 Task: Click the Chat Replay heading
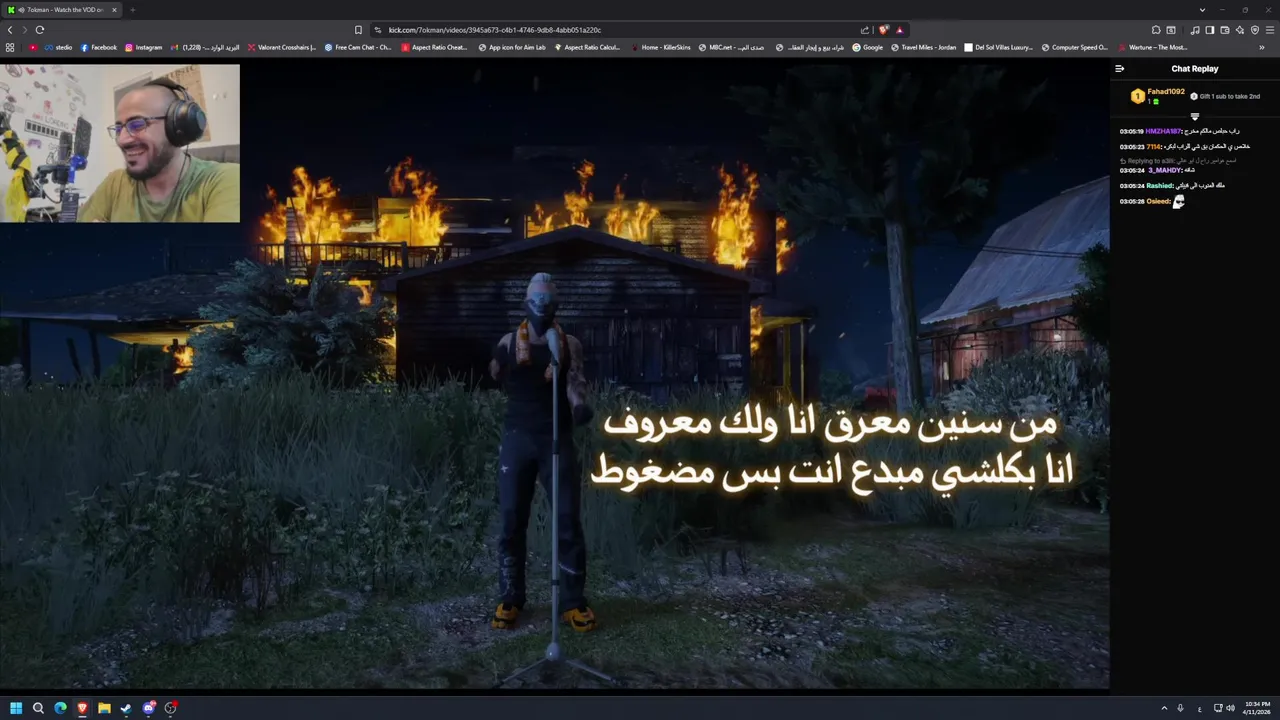[x=1194, y=69]
